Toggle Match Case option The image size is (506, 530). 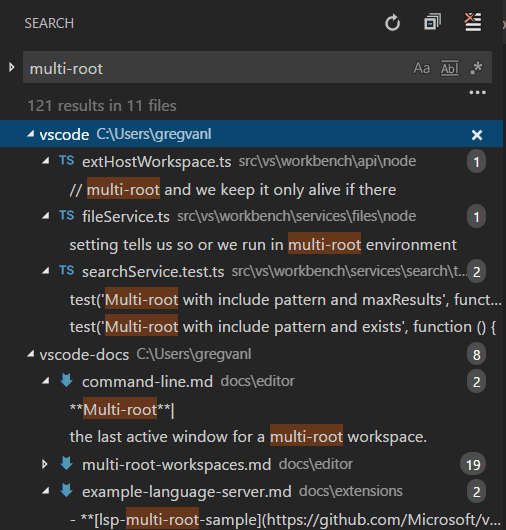click(422, 68)
